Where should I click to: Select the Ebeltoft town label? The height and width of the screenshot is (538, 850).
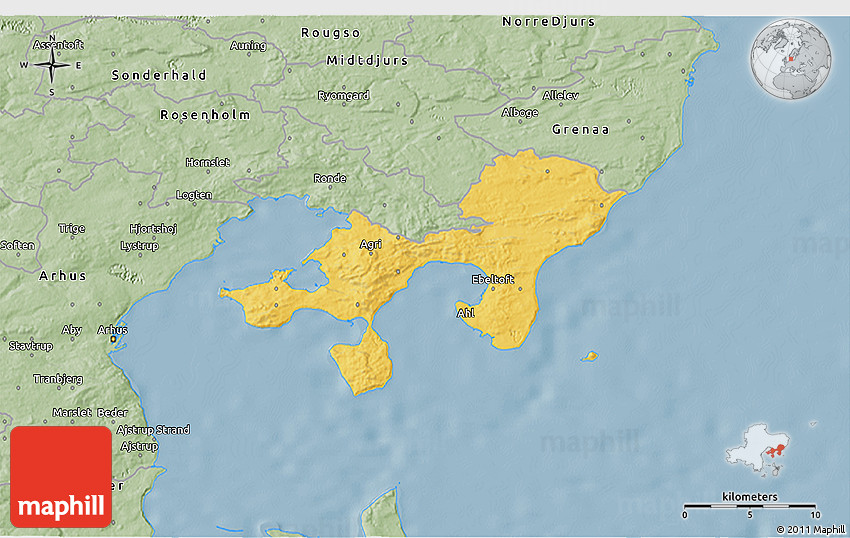(x=492, y=279)
